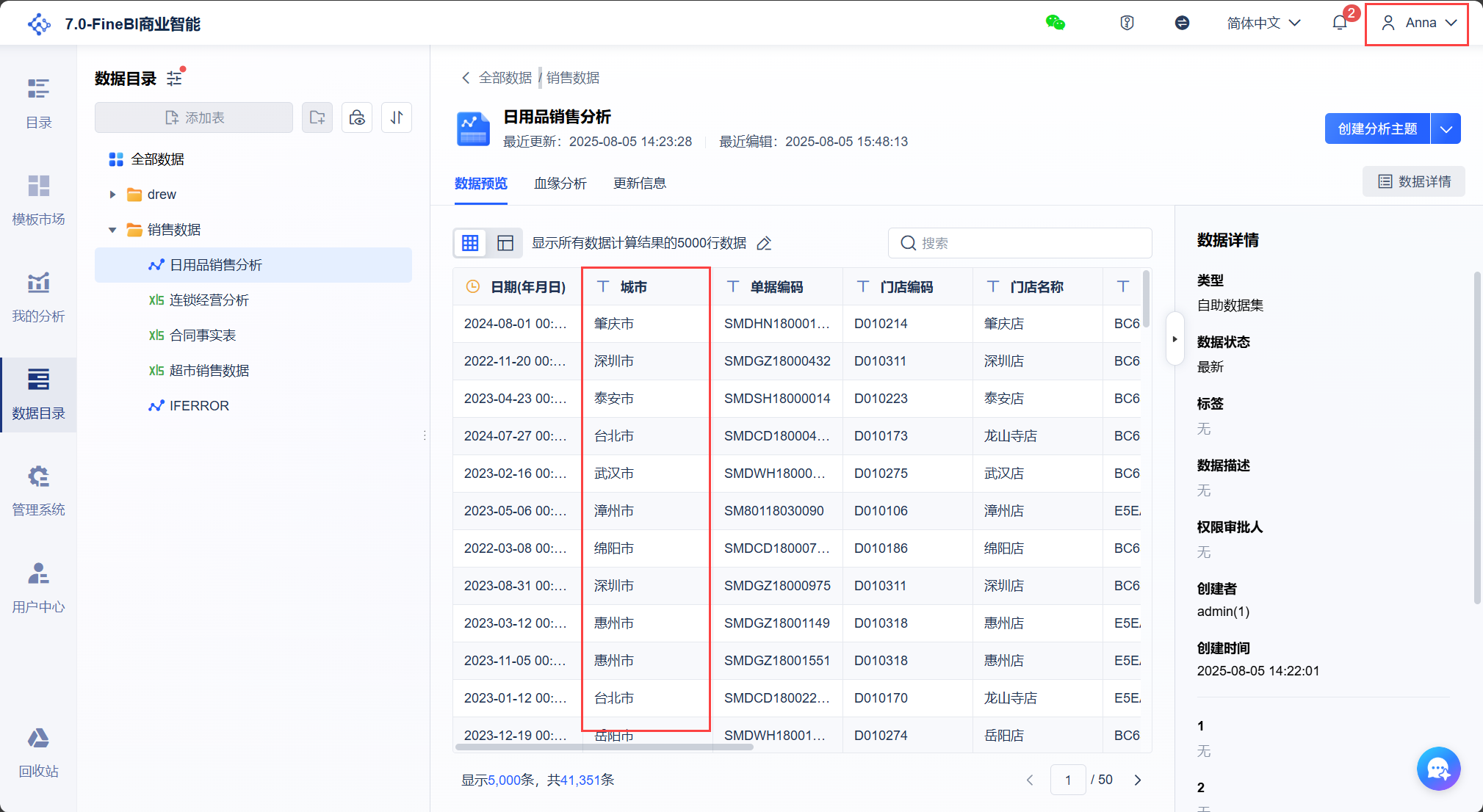Toggle the 数据详情 panel button
The height and width of the screenshot is (812, 1483).
(1413, 181)
